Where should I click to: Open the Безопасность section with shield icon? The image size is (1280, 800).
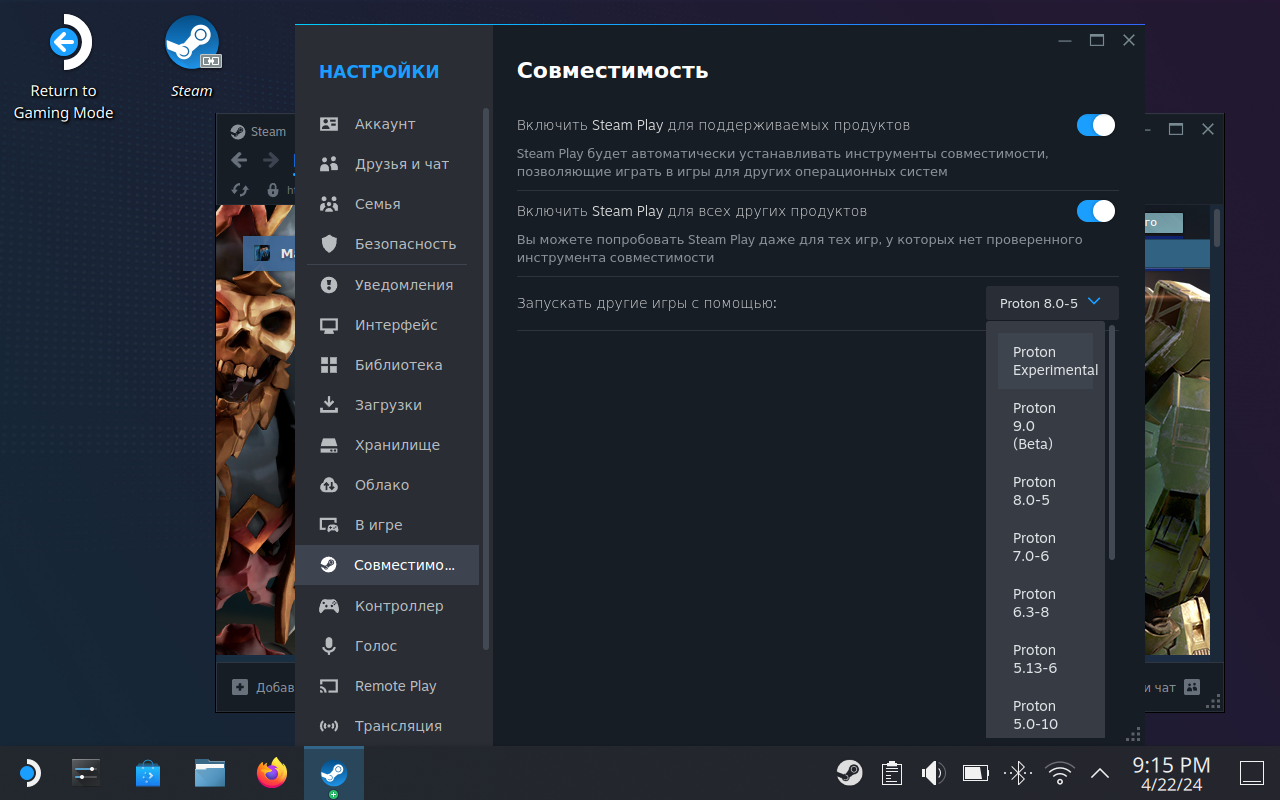(x=387, y=244)
